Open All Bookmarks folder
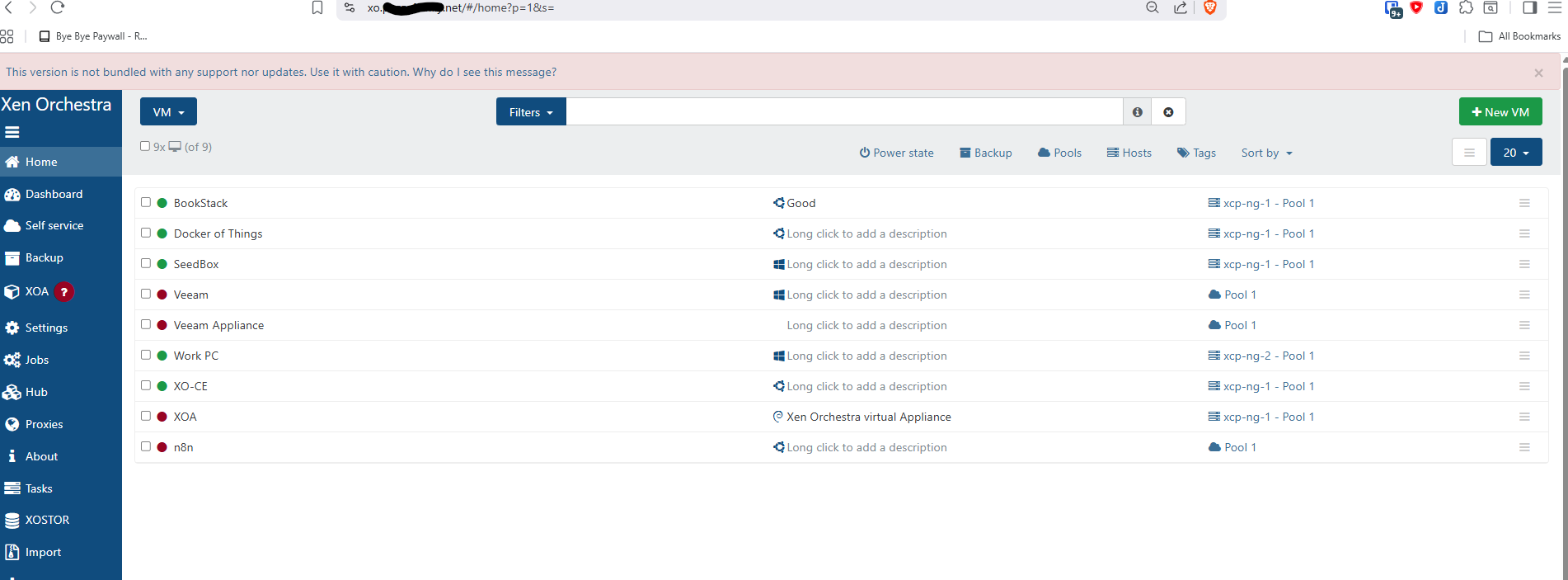This screenshot has height=580, width=1568. [x=1519, y=36]
